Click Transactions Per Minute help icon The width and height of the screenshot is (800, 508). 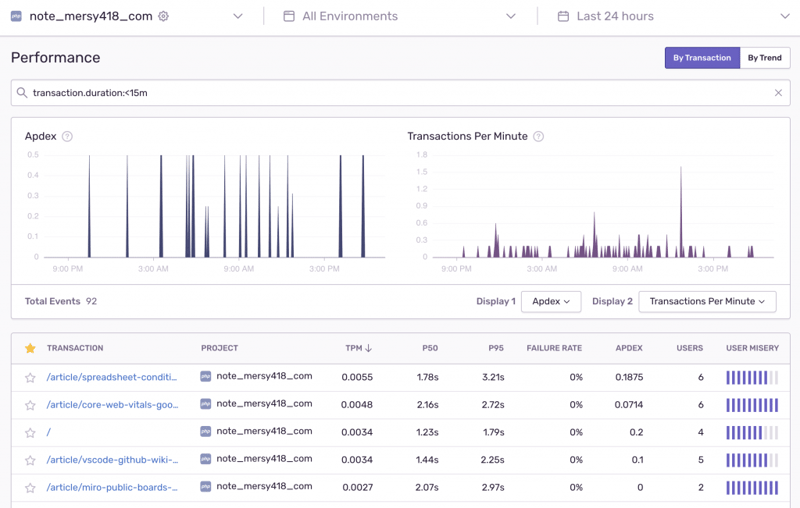pyautogui.click(x=538, y=136)
